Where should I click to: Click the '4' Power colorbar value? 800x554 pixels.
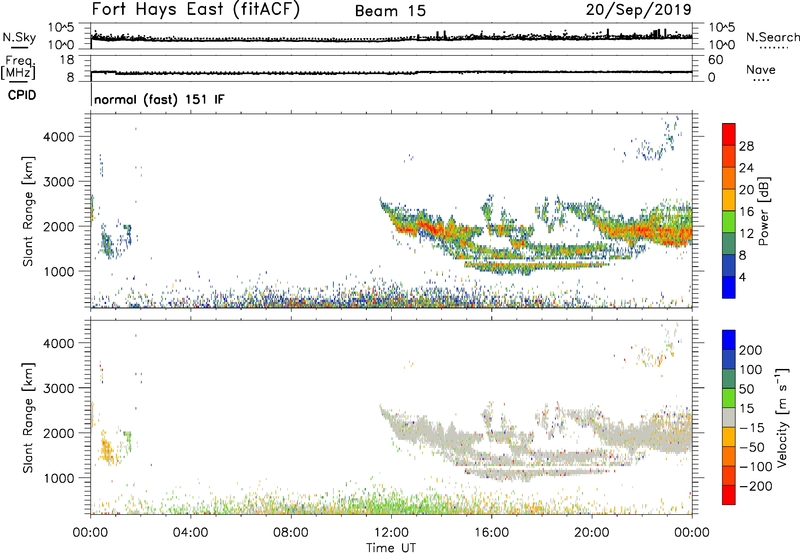coord(743,277)
